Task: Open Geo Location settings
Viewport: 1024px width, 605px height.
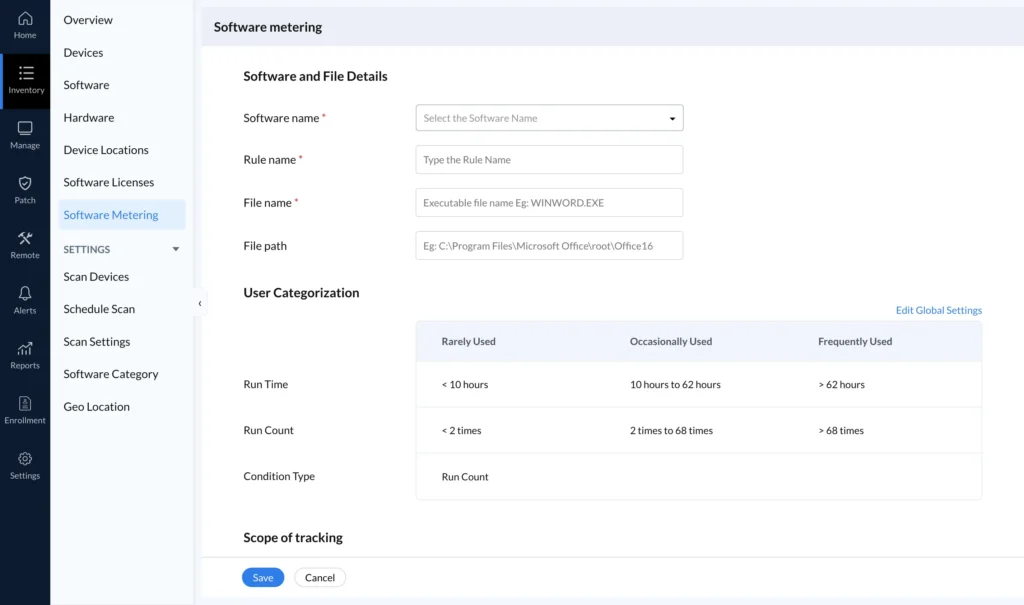Action: (x=97, y=406)
